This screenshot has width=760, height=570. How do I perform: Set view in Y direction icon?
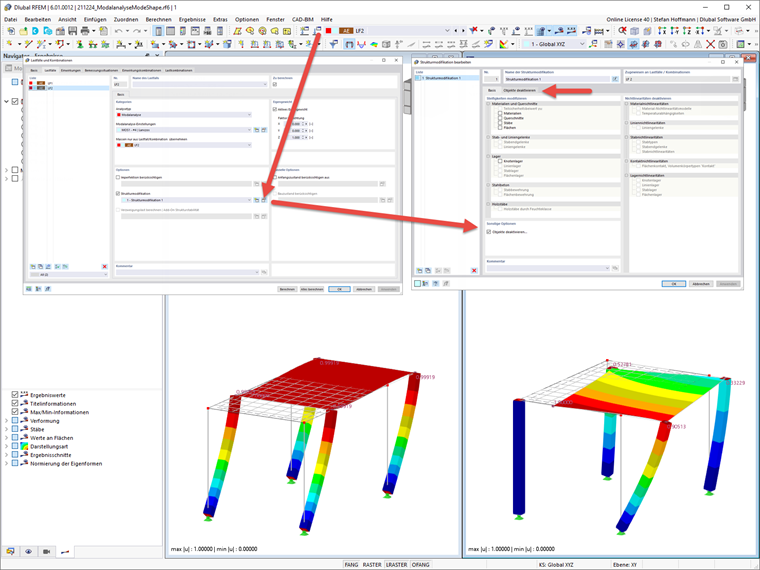tap(674, 31)
